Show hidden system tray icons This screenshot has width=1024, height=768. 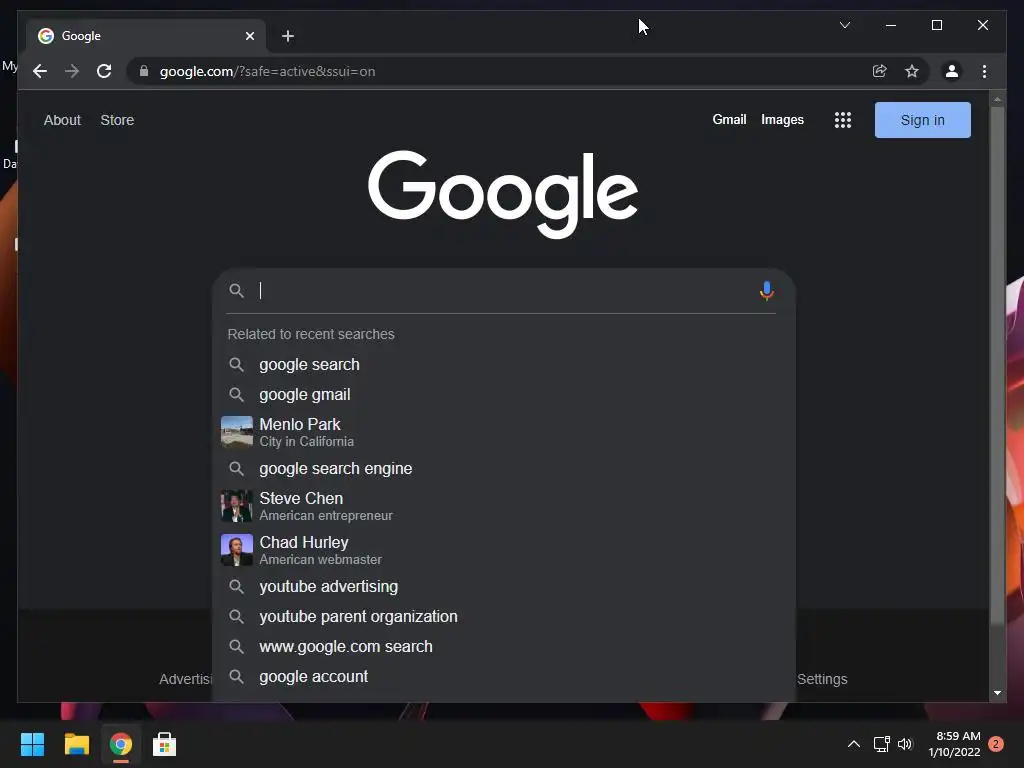[854, 744]
